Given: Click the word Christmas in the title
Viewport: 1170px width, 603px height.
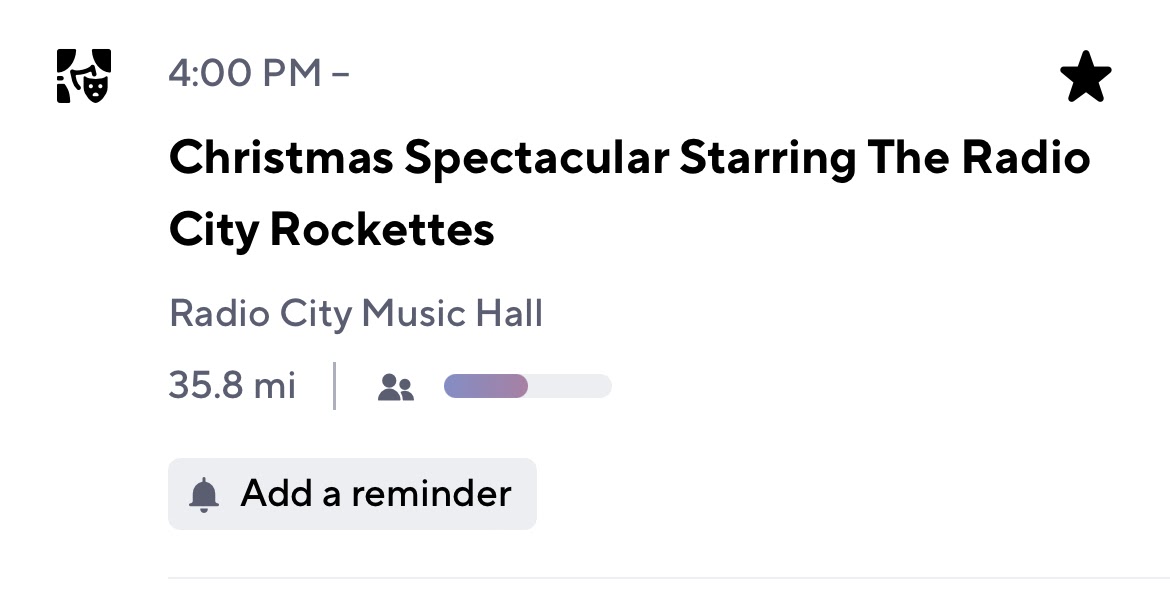Looking at the screenshot, I should (280, 159).
